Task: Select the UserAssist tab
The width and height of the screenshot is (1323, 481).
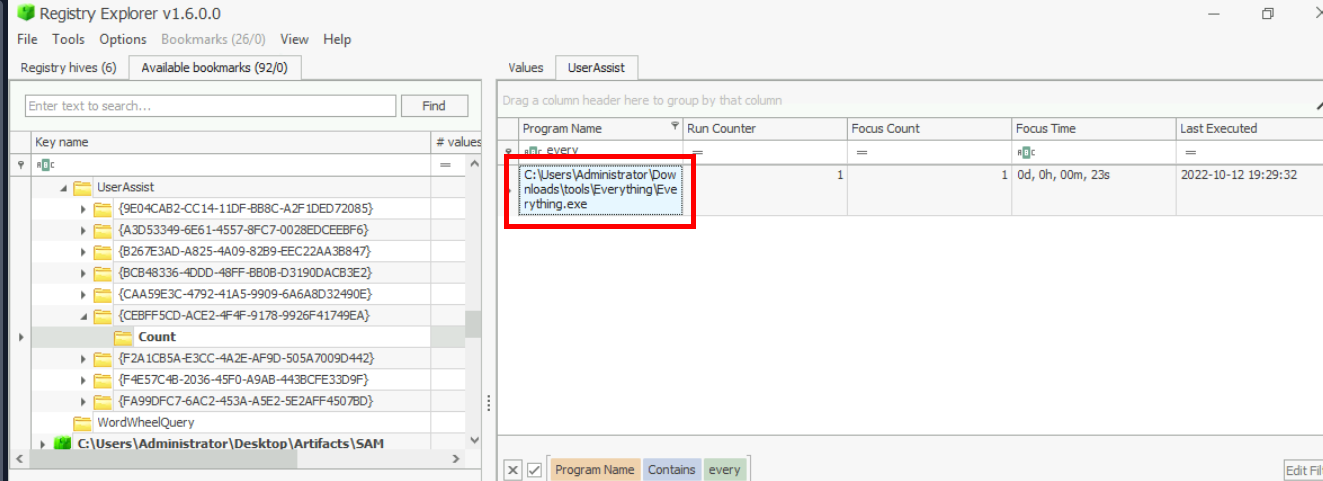Action: click(596, 68)
